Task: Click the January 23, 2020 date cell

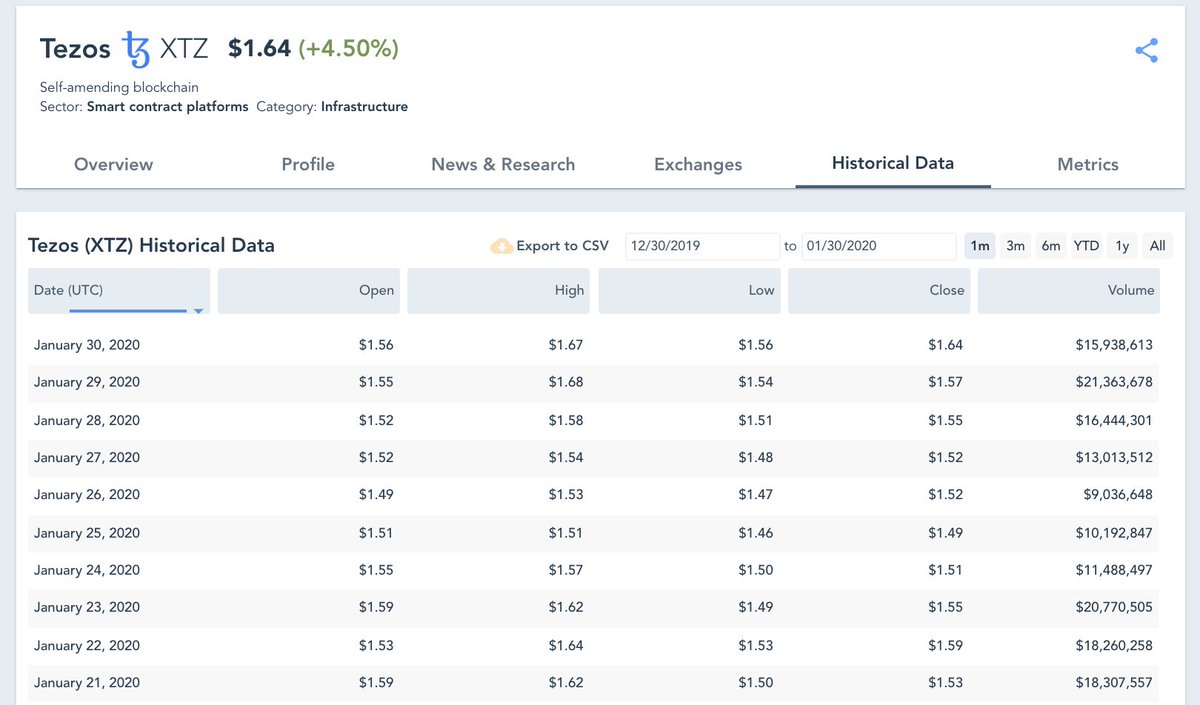Action: pos(87,607)
